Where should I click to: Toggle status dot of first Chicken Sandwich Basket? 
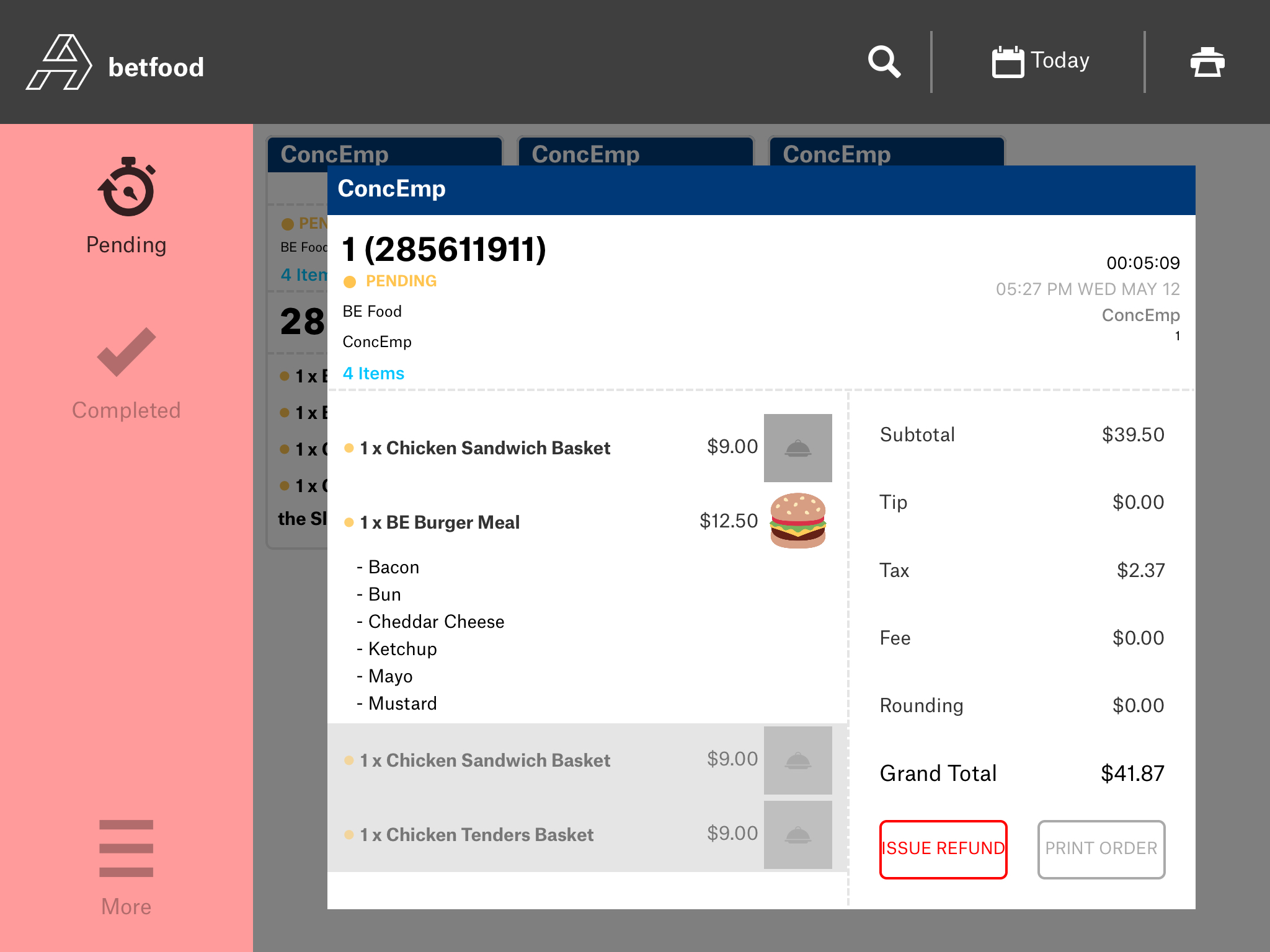[349, 448]
